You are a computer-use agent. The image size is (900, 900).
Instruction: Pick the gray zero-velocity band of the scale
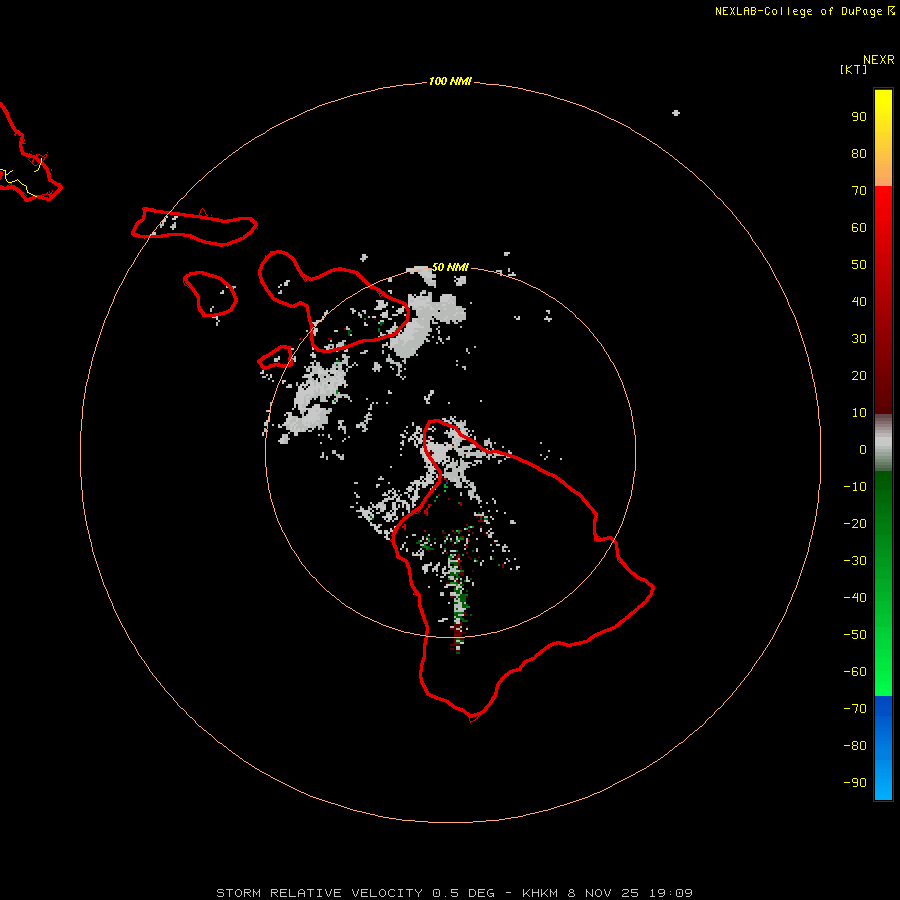tap(883, 443)
